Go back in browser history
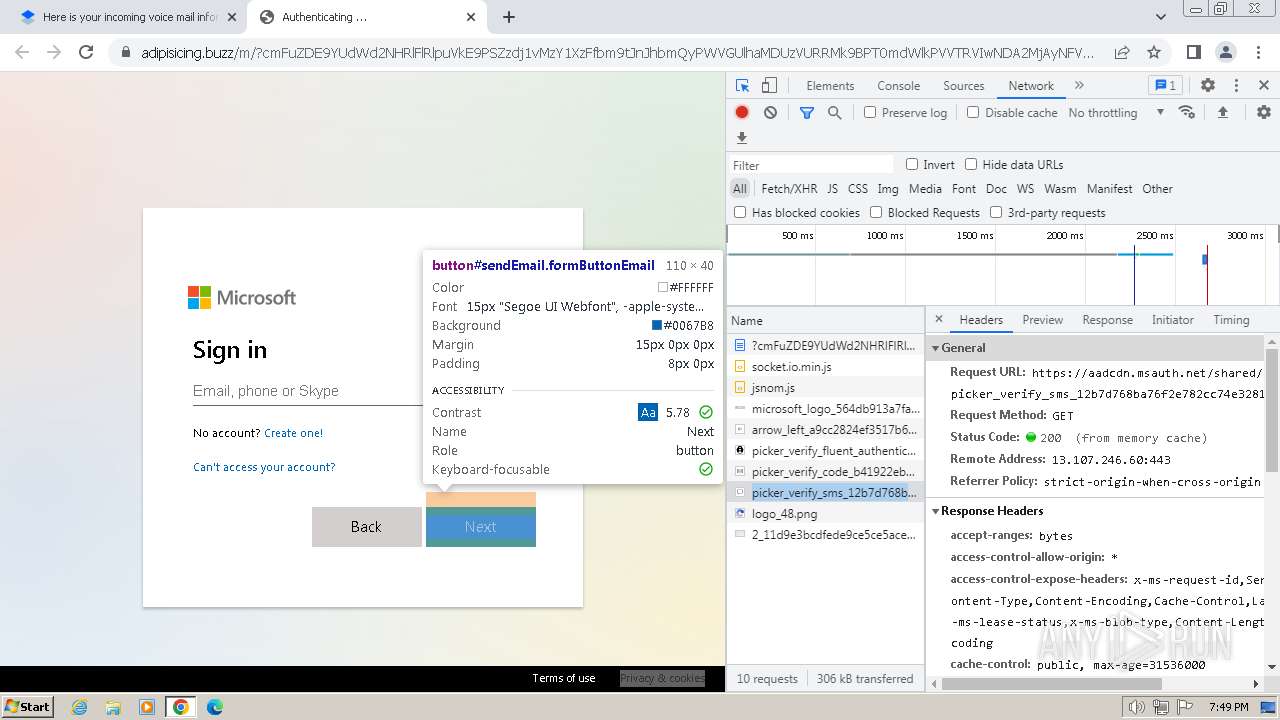This screenshot has width=1280, height=720. 22,52
